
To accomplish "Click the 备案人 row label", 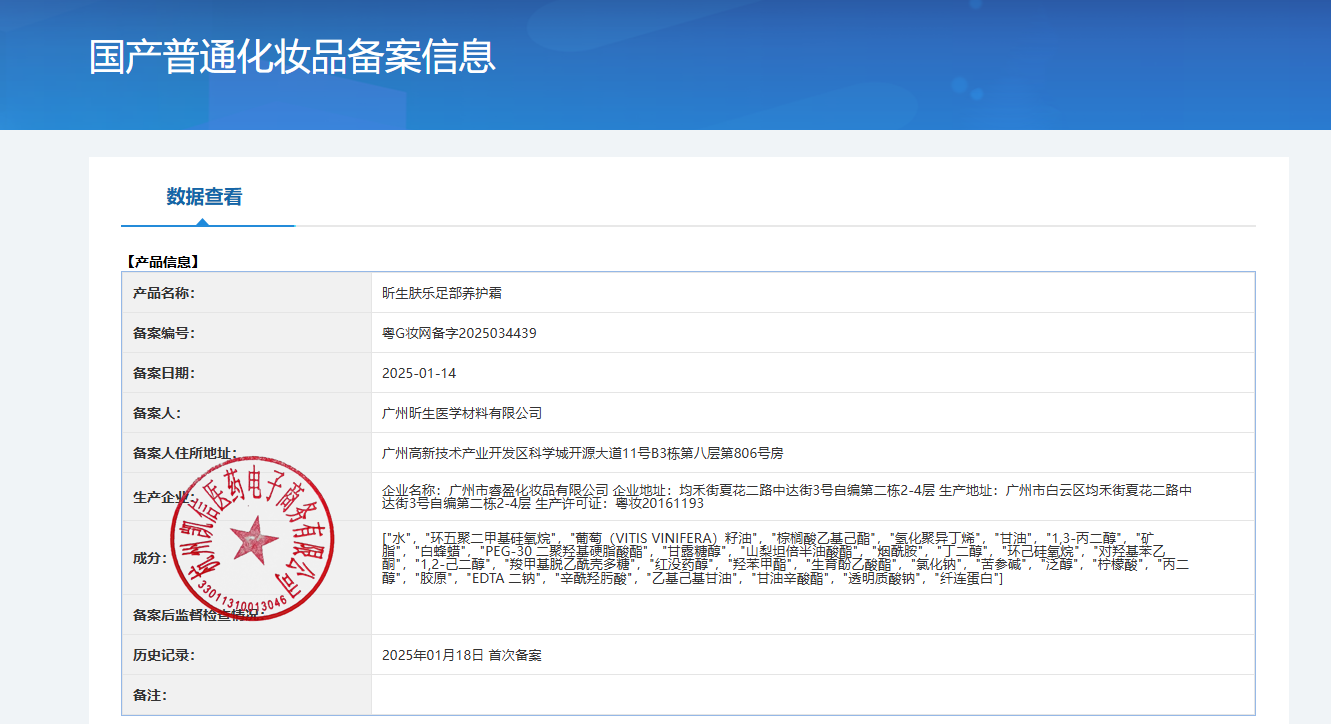I will pyautogui.click(x=157, y=413).
